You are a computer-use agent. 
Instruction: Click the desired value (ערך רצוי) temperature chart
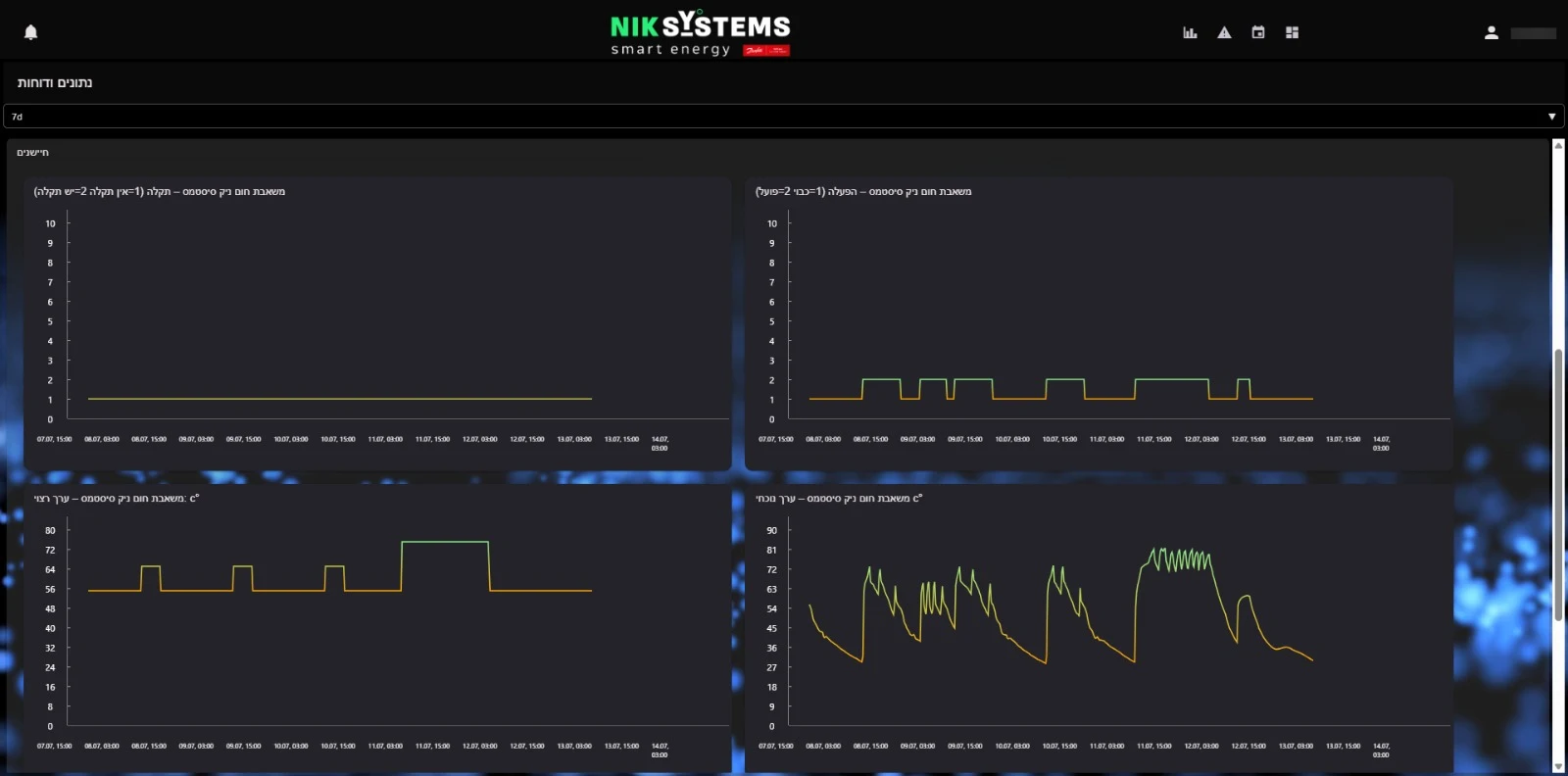click(377, 627)
